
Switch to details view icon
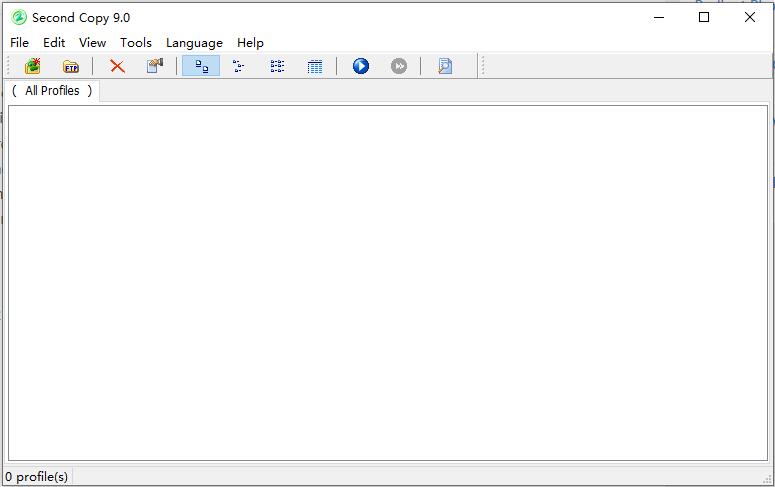click(x=315, y=66)
